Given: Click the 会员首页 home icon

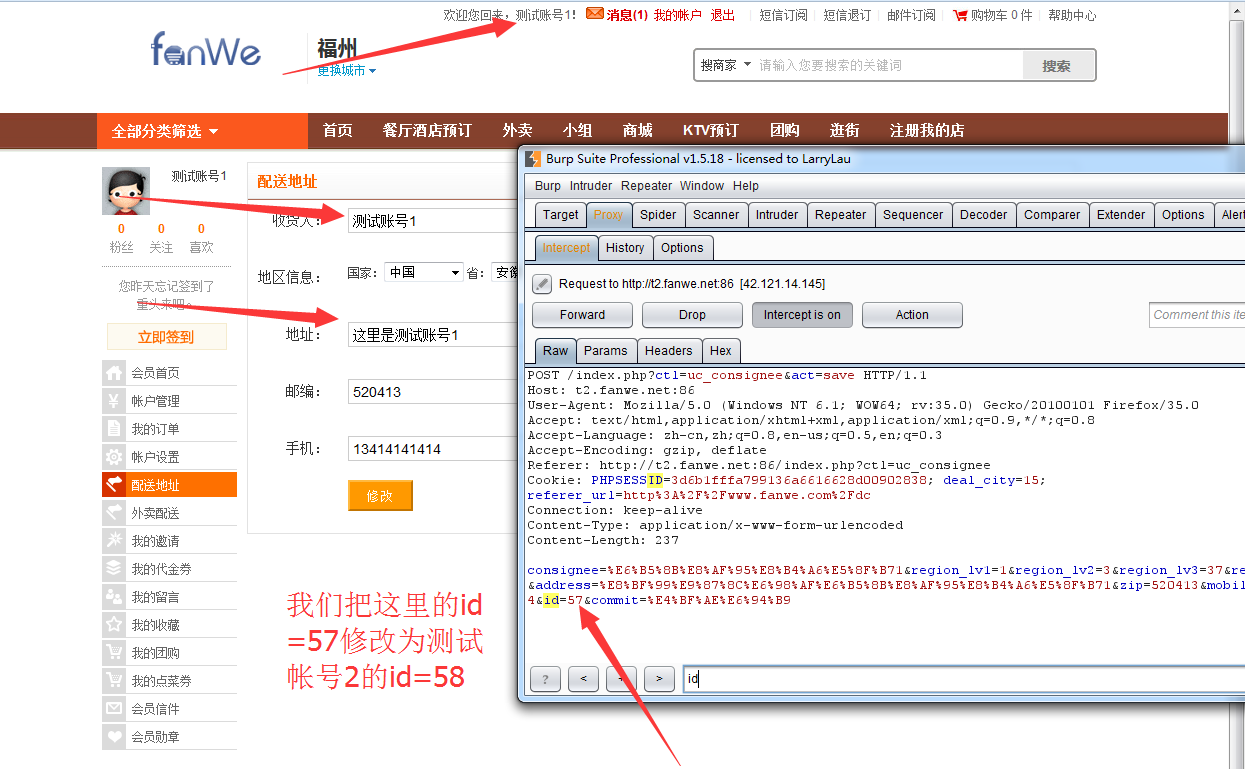Looking at the screenshot, I should pos(114,373).
